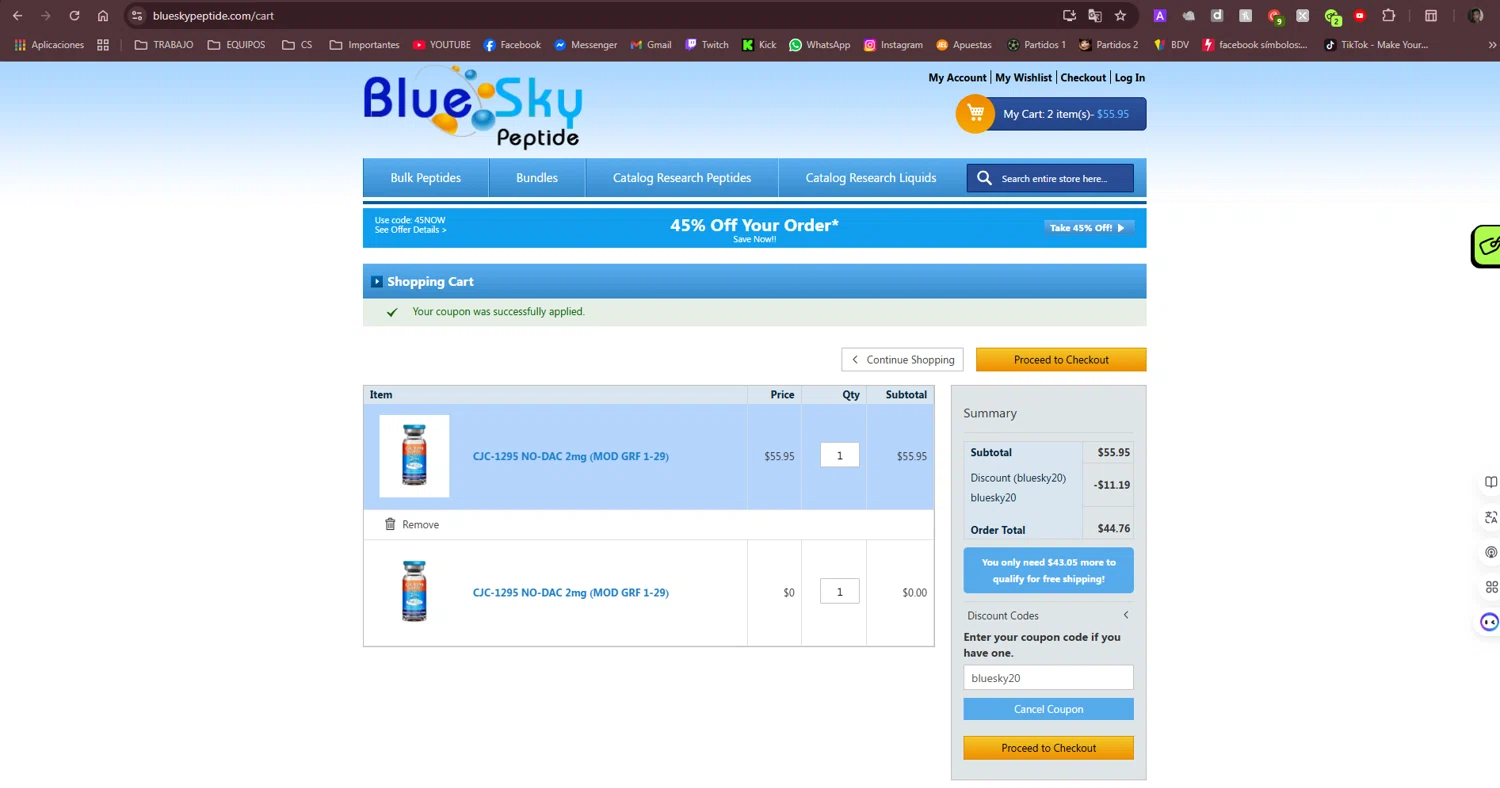Open the translate page icon
This screenshot has height=788, width=1500.
(x=1095, y=15)
